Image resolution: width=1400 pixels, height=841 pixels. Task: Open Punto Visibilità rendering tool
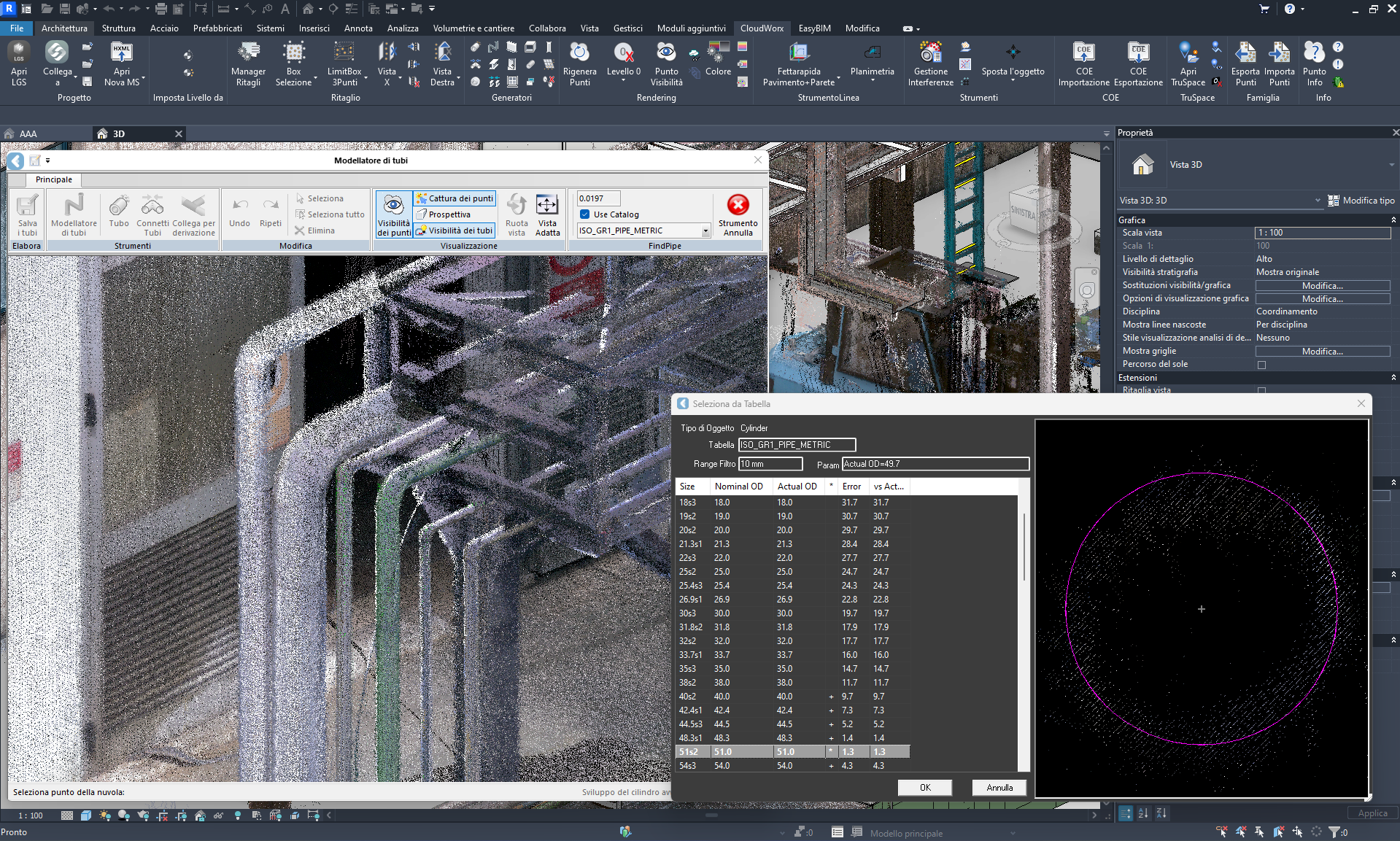pos(666,63)
